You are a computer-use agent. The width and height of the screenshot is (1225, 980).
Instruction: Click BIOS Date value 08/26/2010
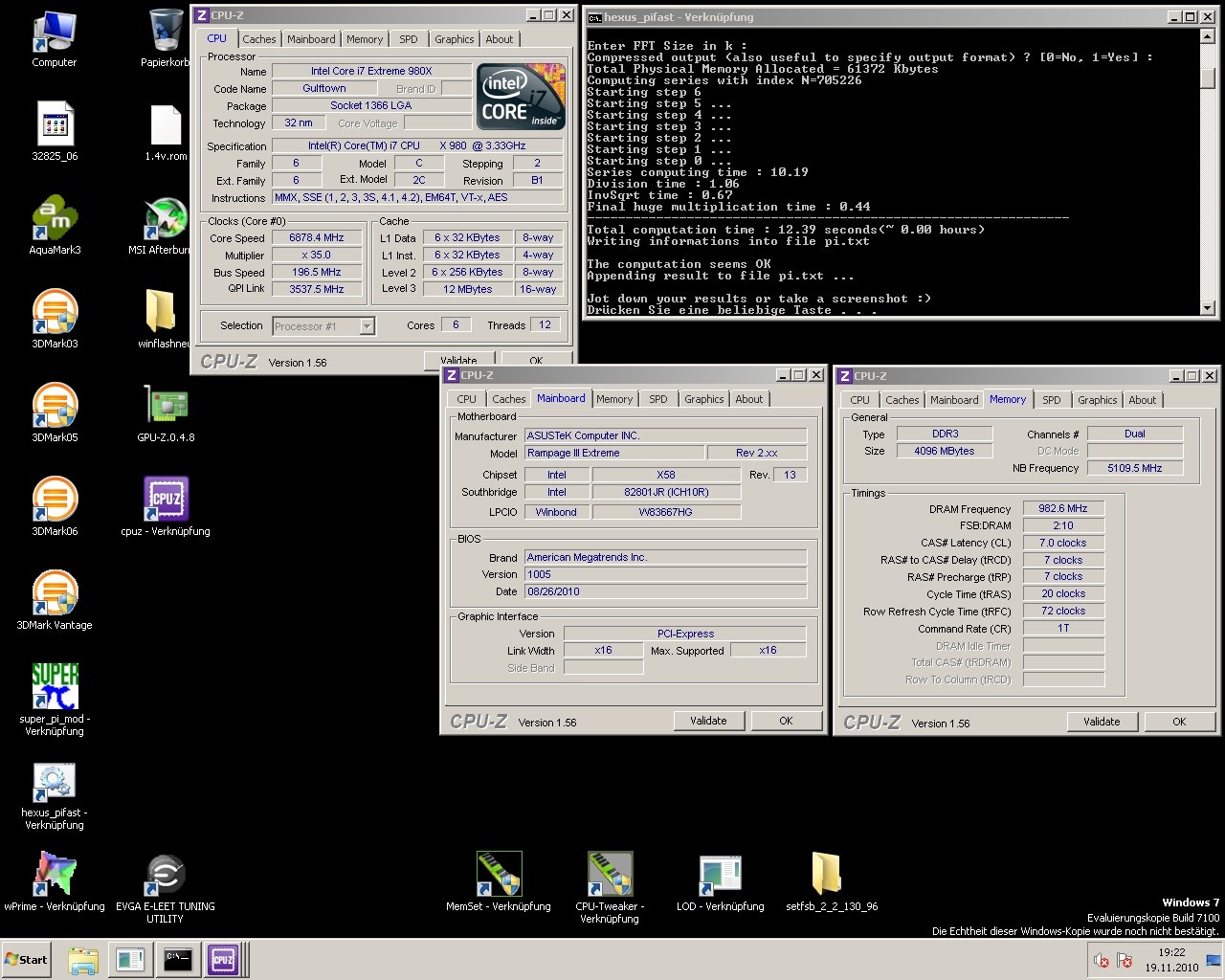pyautogui.click(x=665, y=591)
